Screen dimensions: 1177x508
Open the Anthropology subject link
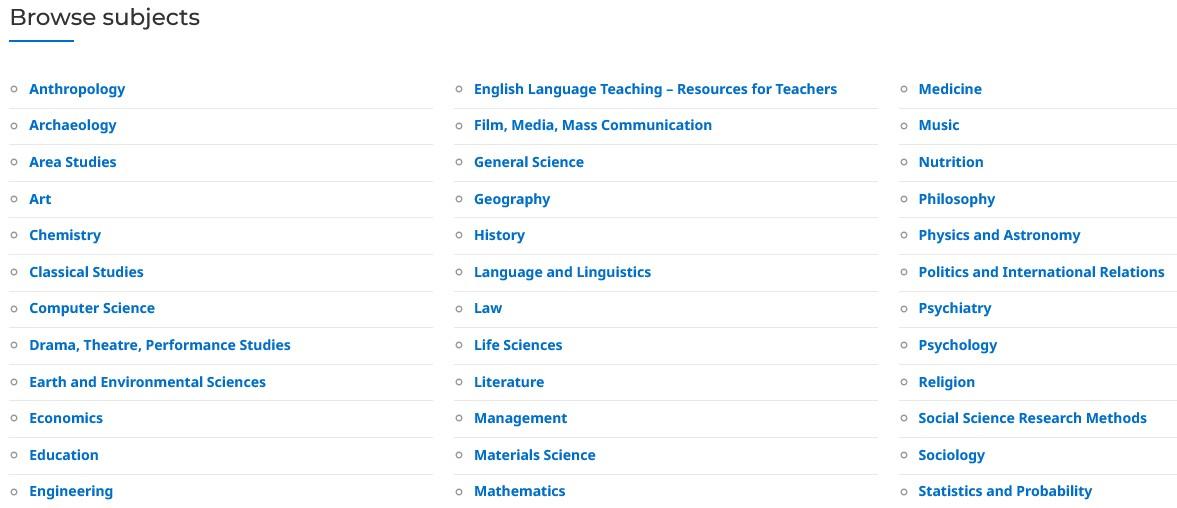[x=77, y=89]
